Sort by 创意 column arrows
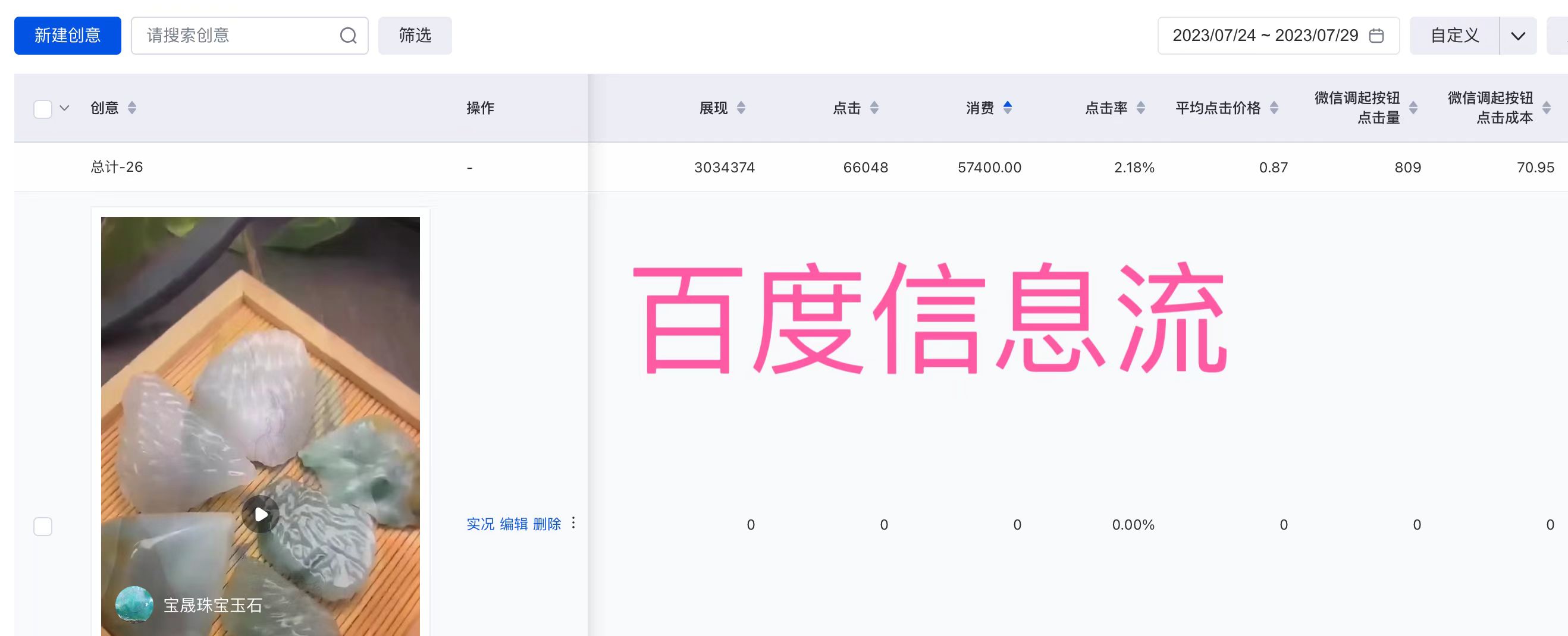 (132, 108)
